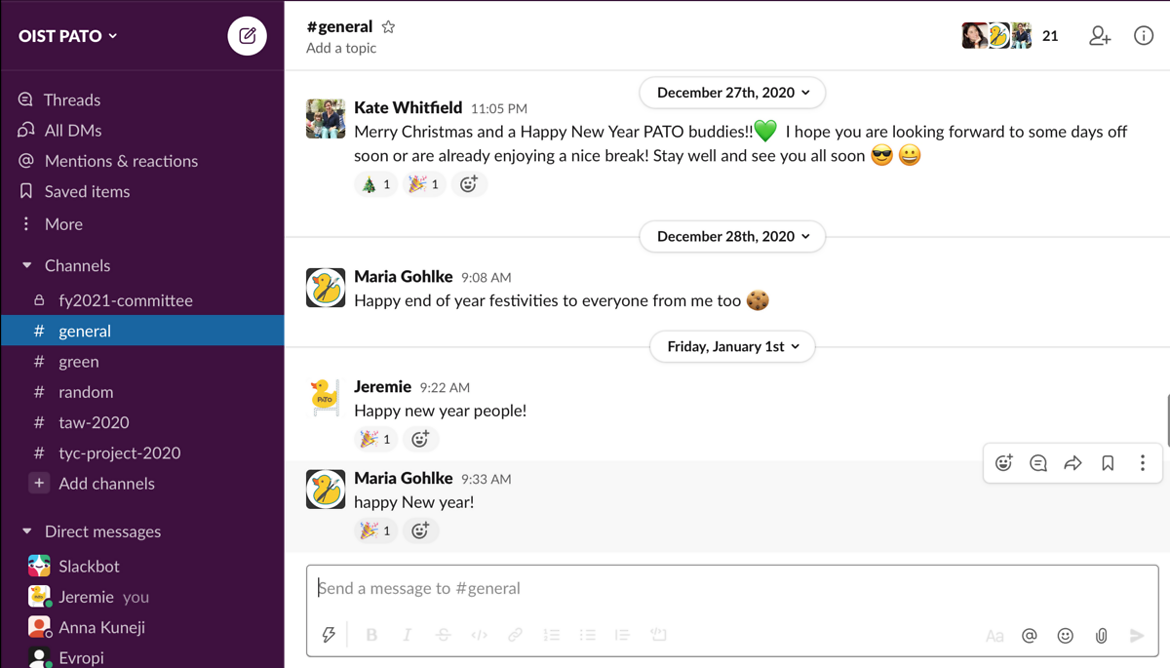
Task: Toggle party popper reaction on Jeremie's message
Action: pos(375,439)
